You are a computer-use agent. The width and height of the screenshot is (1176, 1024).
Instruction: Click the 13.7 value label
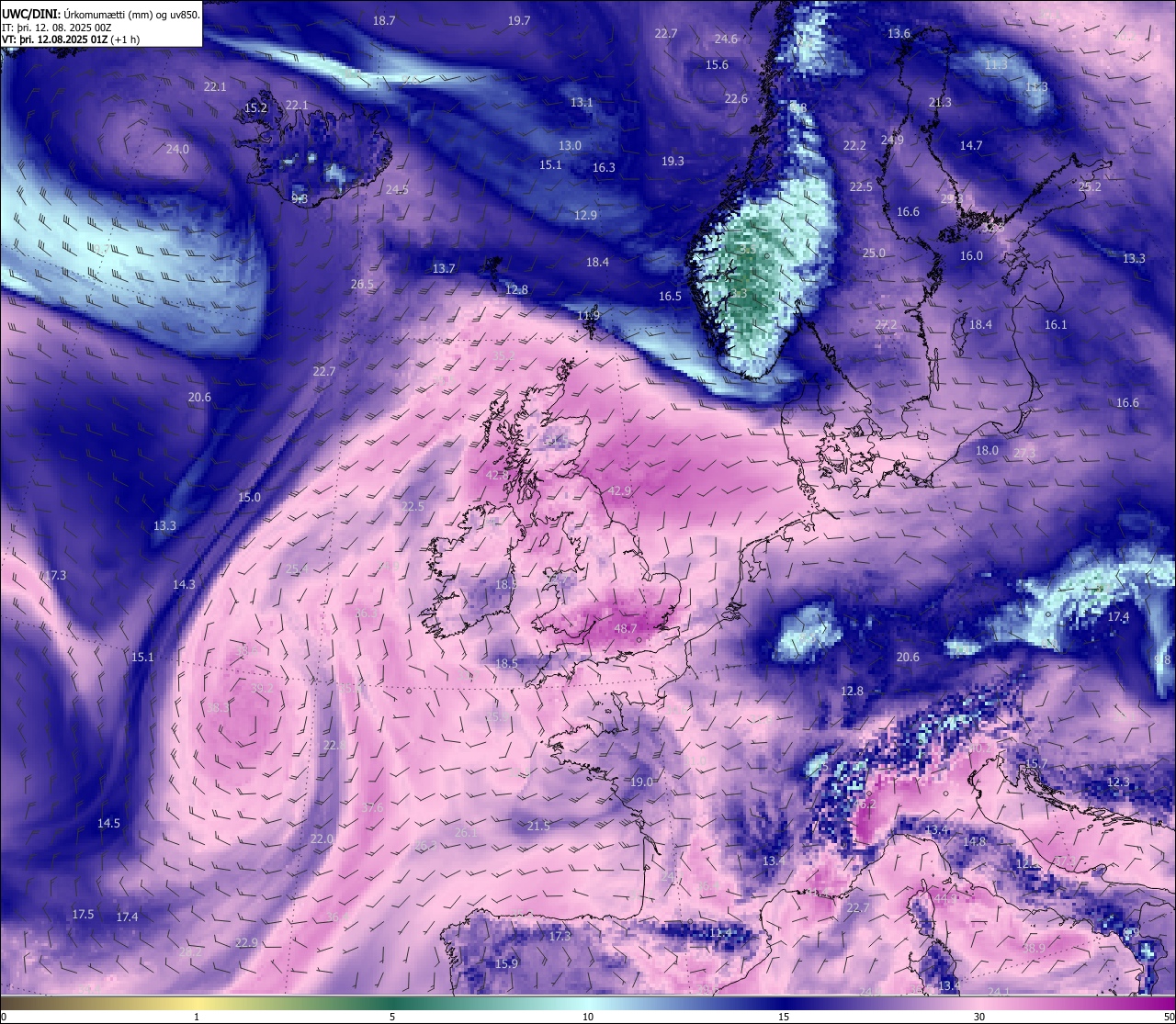tap(444, 268)
